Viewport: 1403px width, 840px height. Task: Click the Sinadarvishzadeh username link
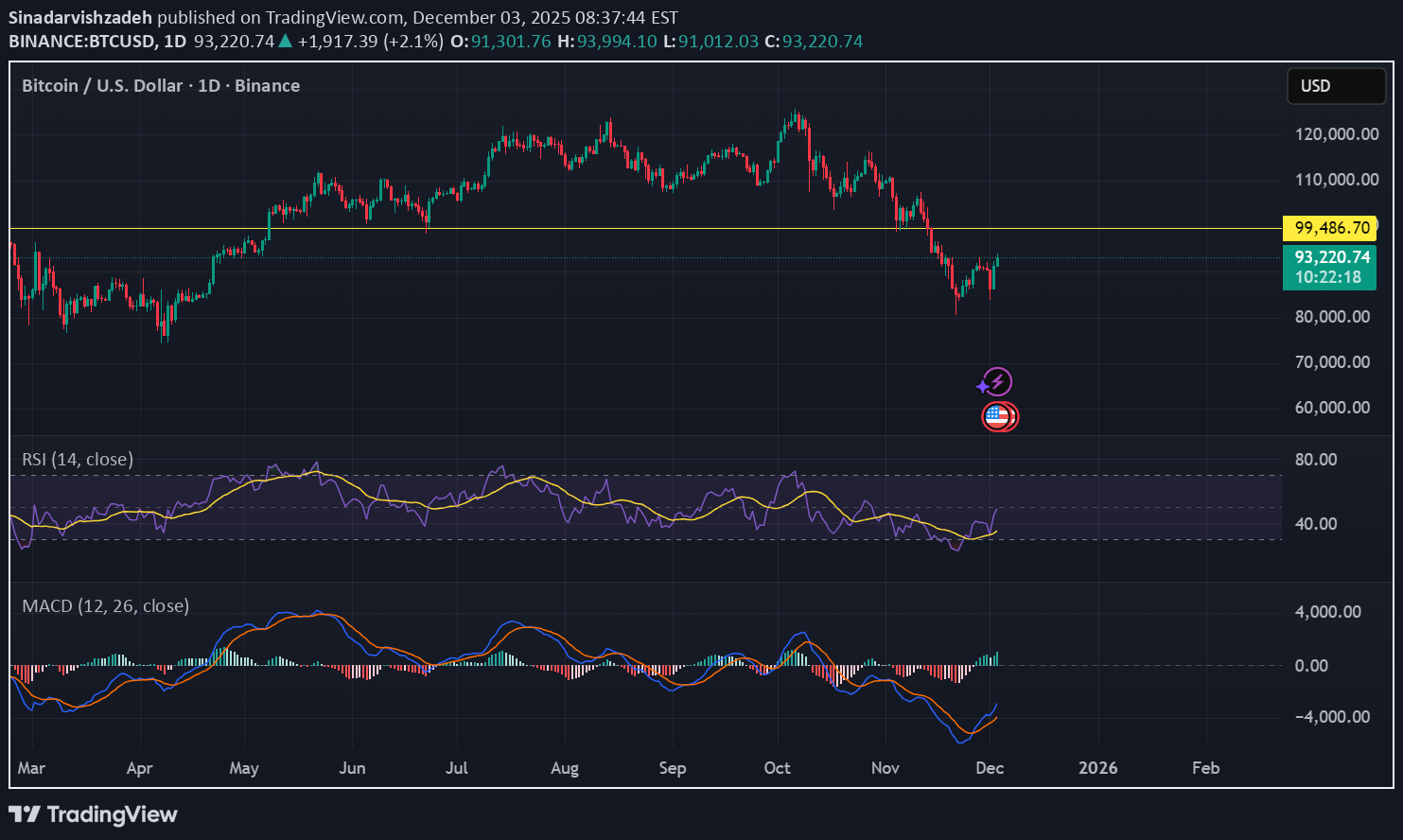80,16
